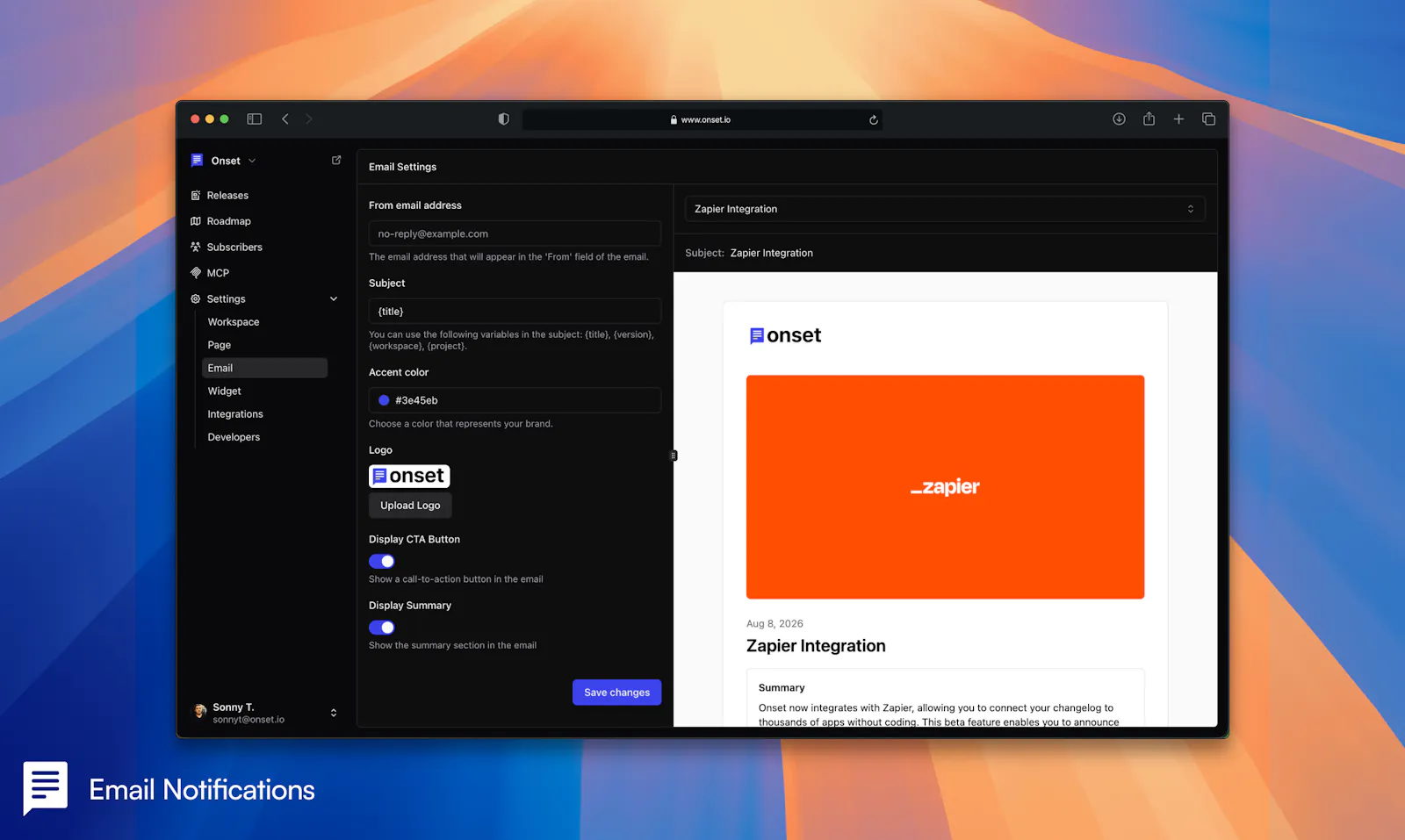Click the Settings gear icon

tap(196, 299)
